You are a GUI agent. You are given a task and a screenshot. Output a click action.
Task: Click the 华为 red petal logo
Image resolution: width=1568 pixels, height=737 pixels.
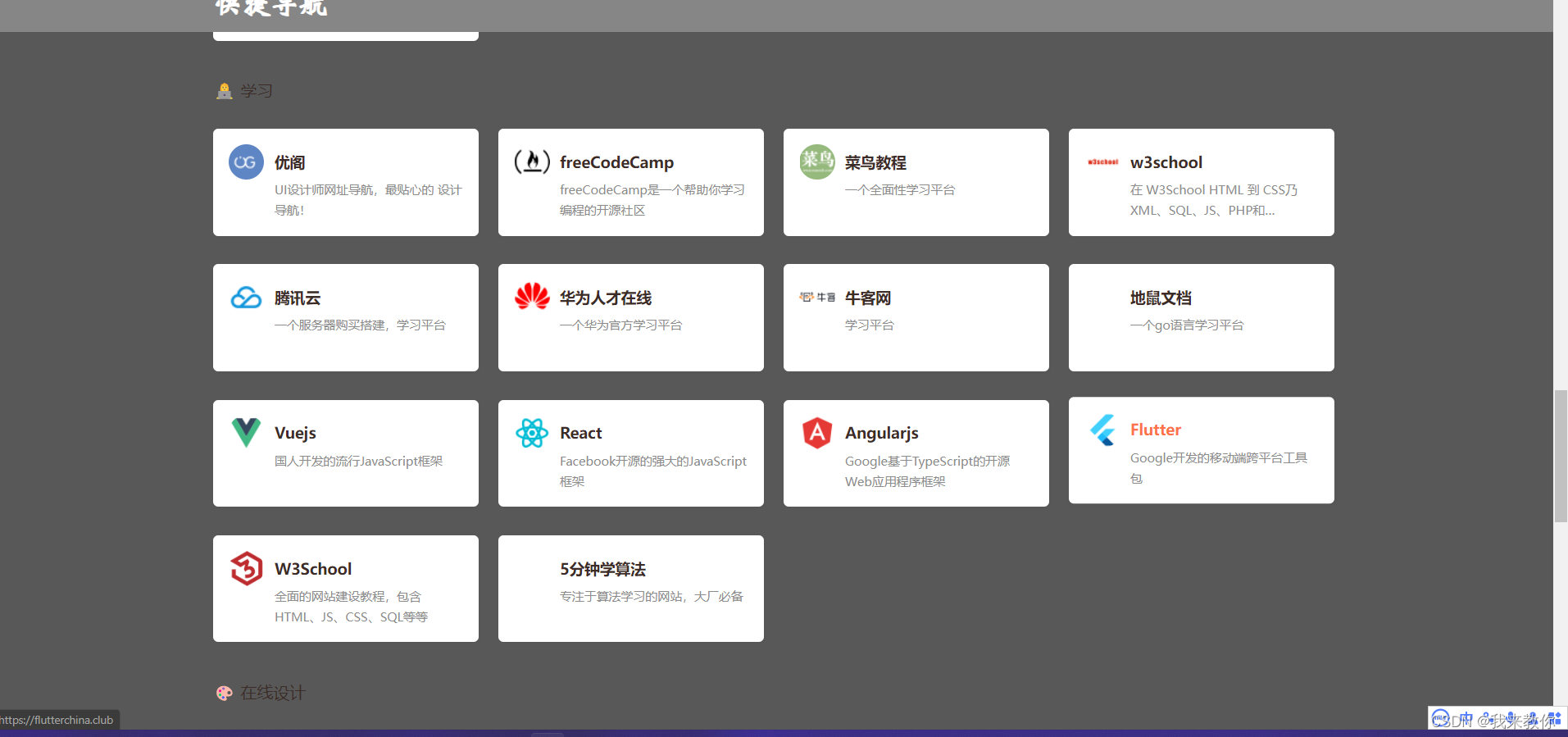coord(532,296)
